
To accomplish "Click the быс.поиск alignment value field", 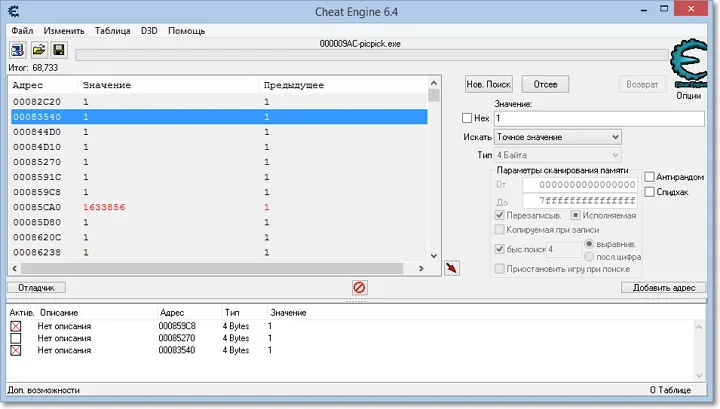I will coord(563,249).
